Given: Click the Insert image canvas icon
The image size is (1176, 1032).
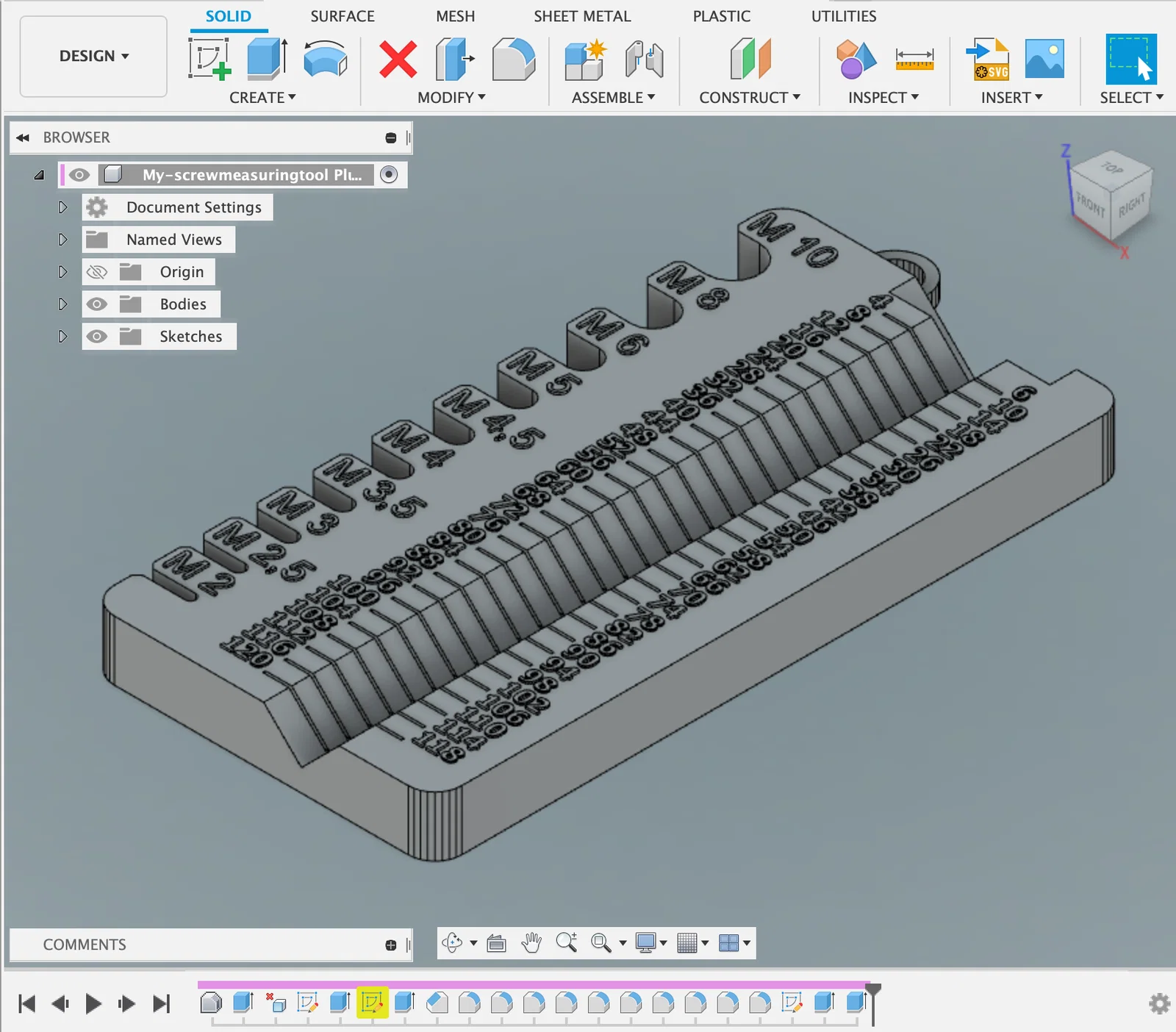Looking at the screenshot, I should 1044,59.
